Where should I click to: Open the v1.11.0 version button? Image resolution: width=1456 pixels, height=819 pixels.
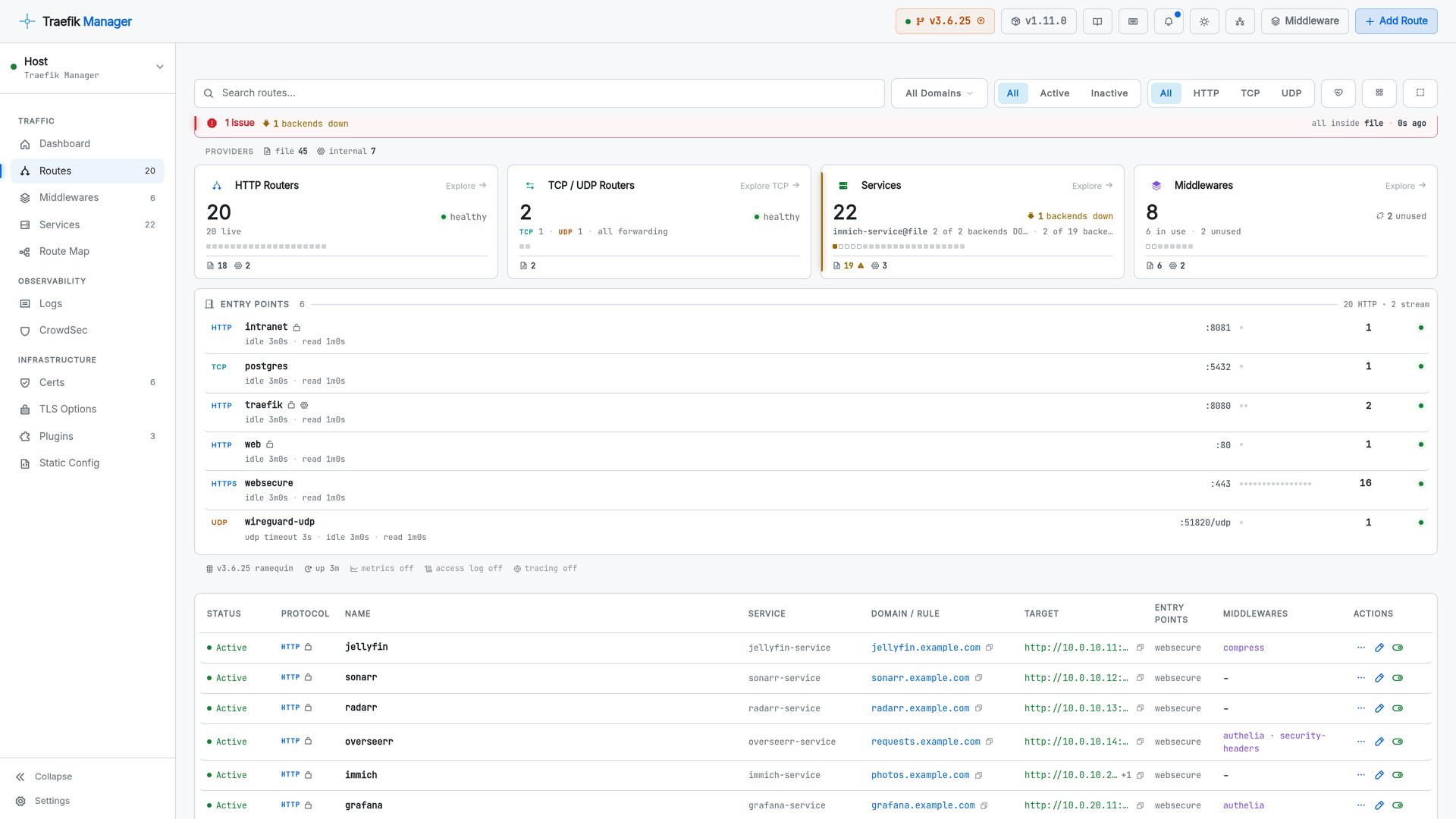1038,21
